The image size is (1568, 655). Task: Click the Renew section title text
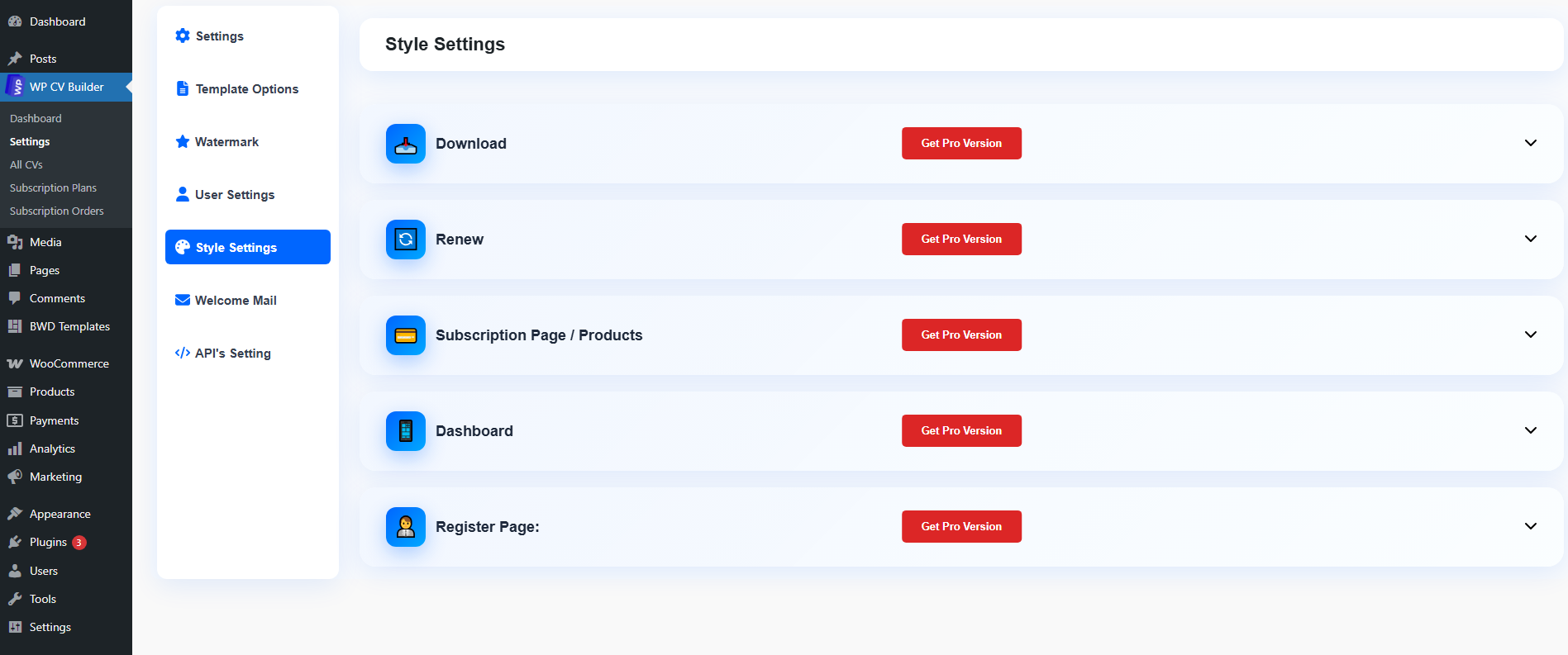tap(460, 240)
